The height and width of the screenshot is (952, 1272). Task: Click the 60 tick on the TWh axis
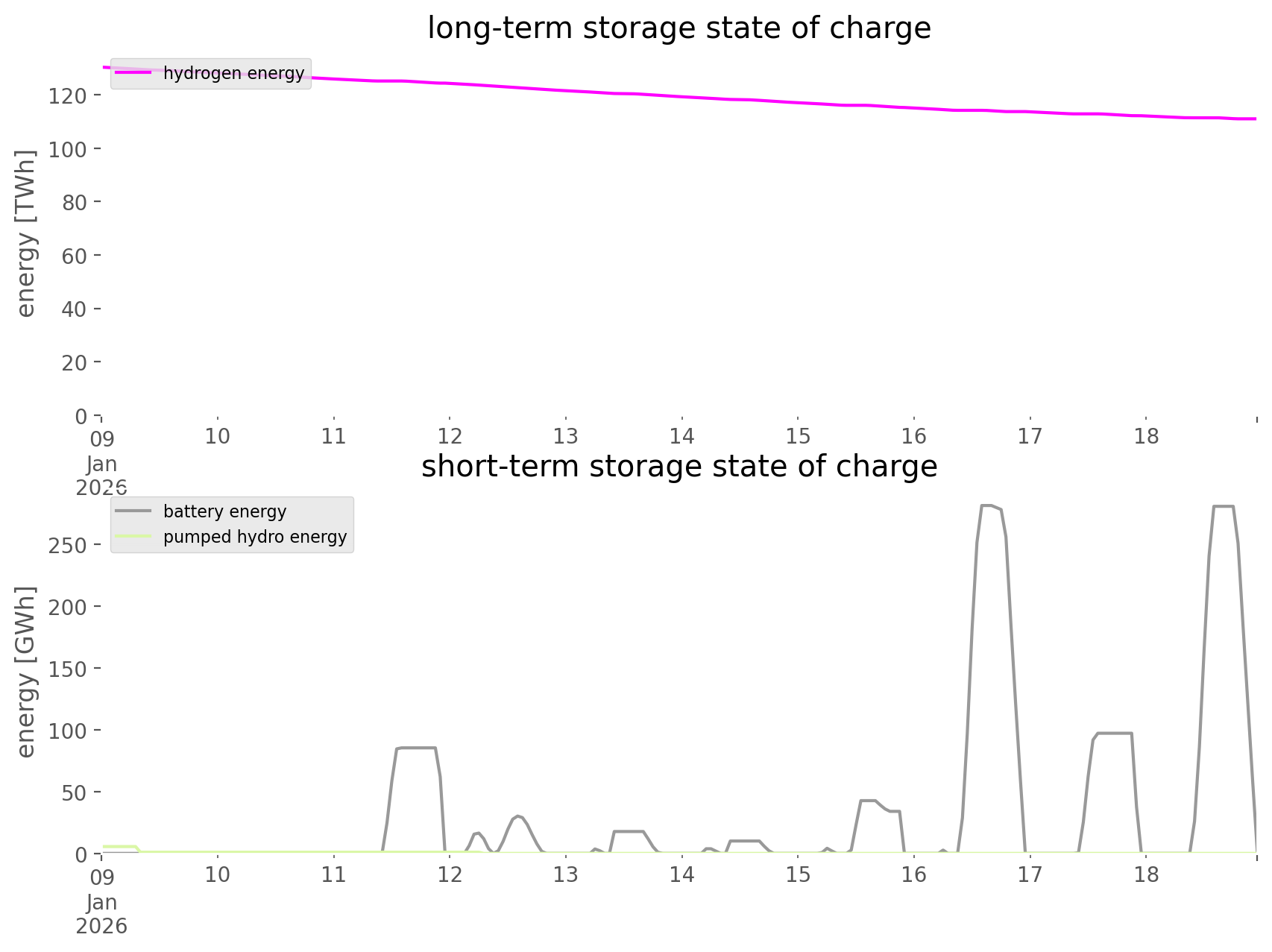point(73,256)
